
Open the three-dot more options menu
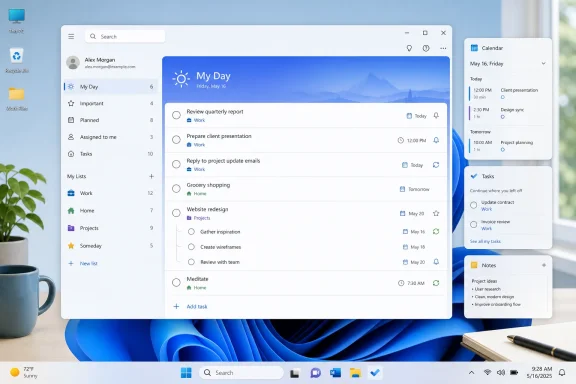(x=443, y=48)
